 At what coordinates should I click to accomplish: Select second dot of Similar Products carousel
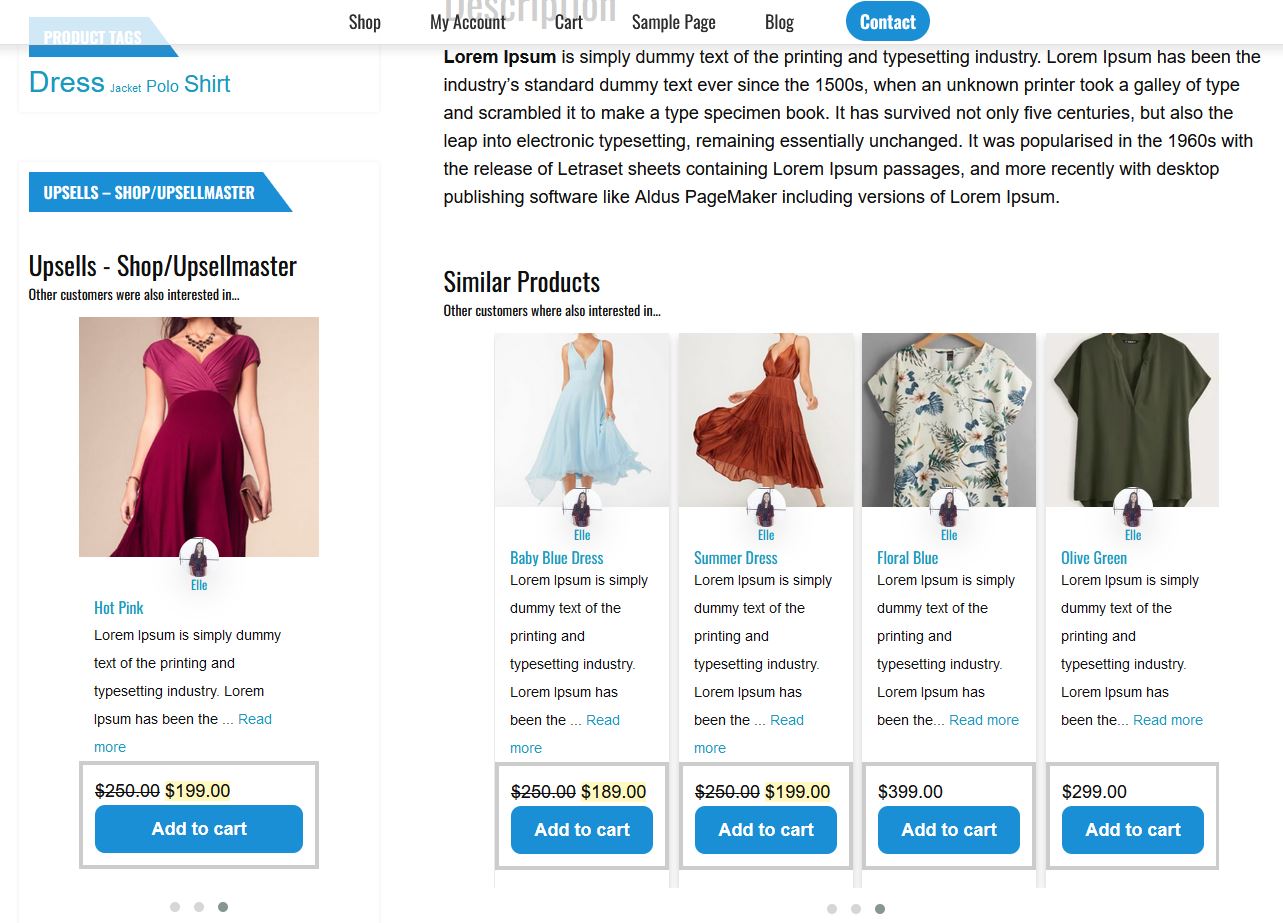tap(856, 909)
